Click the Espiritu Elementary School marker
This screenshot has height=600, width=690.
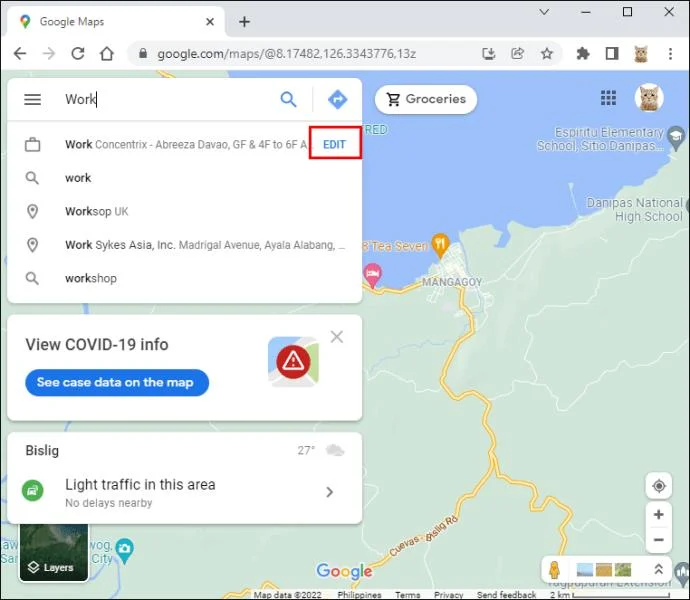pyautogui.click(x=676, y=138)
